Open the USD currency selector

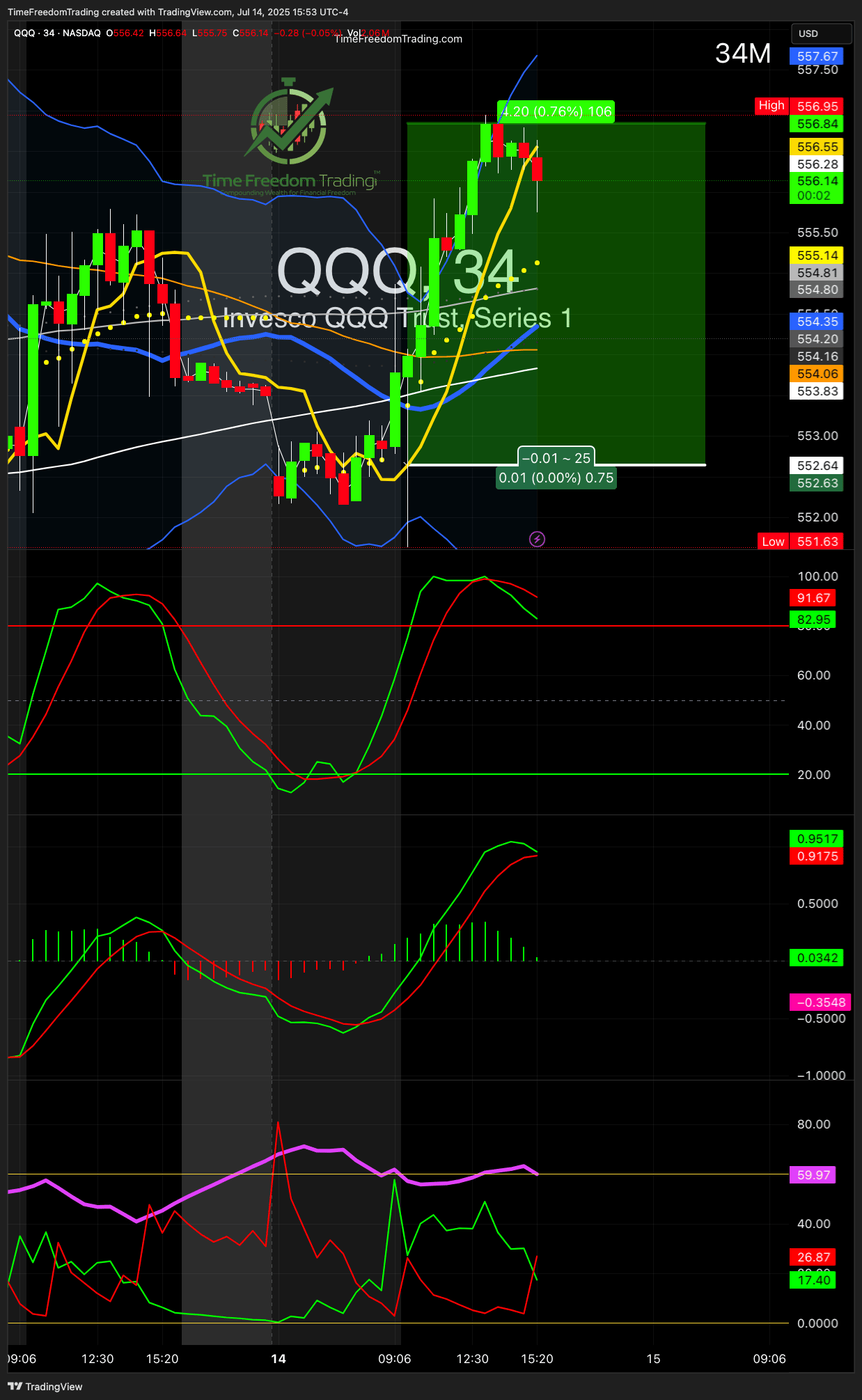coord(821,33)
